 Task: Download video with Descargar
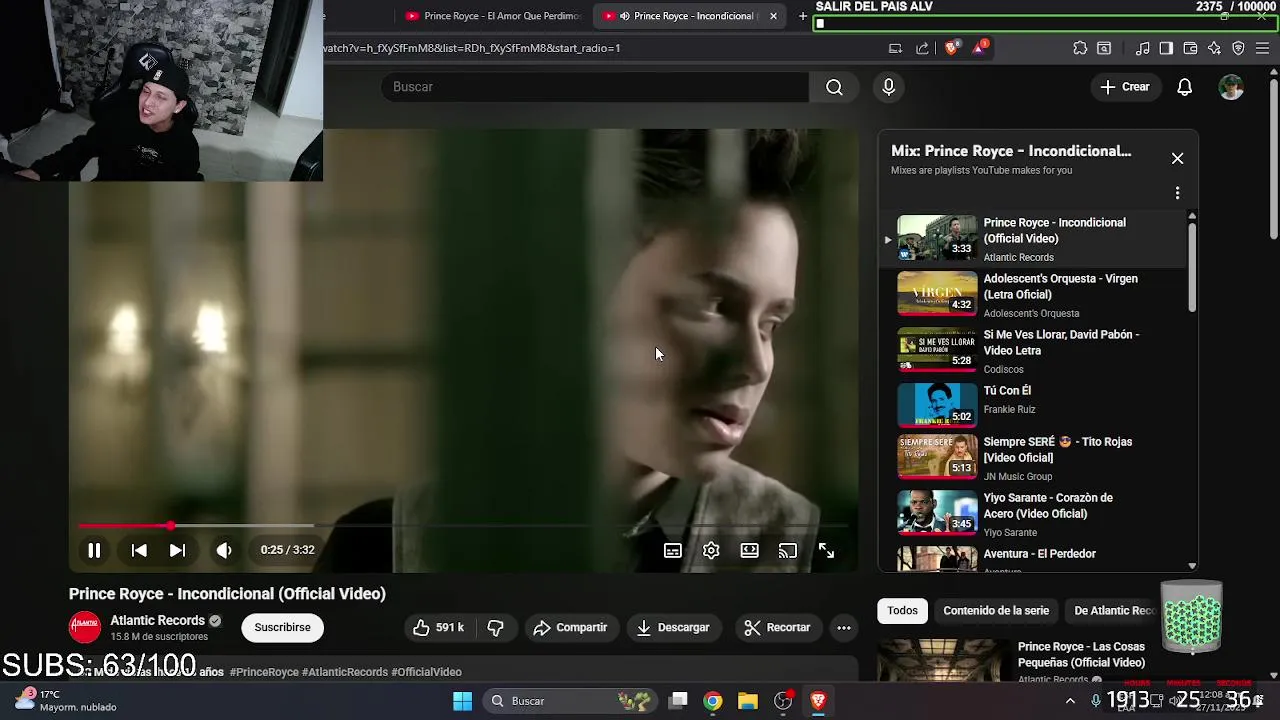pos(673,627)
